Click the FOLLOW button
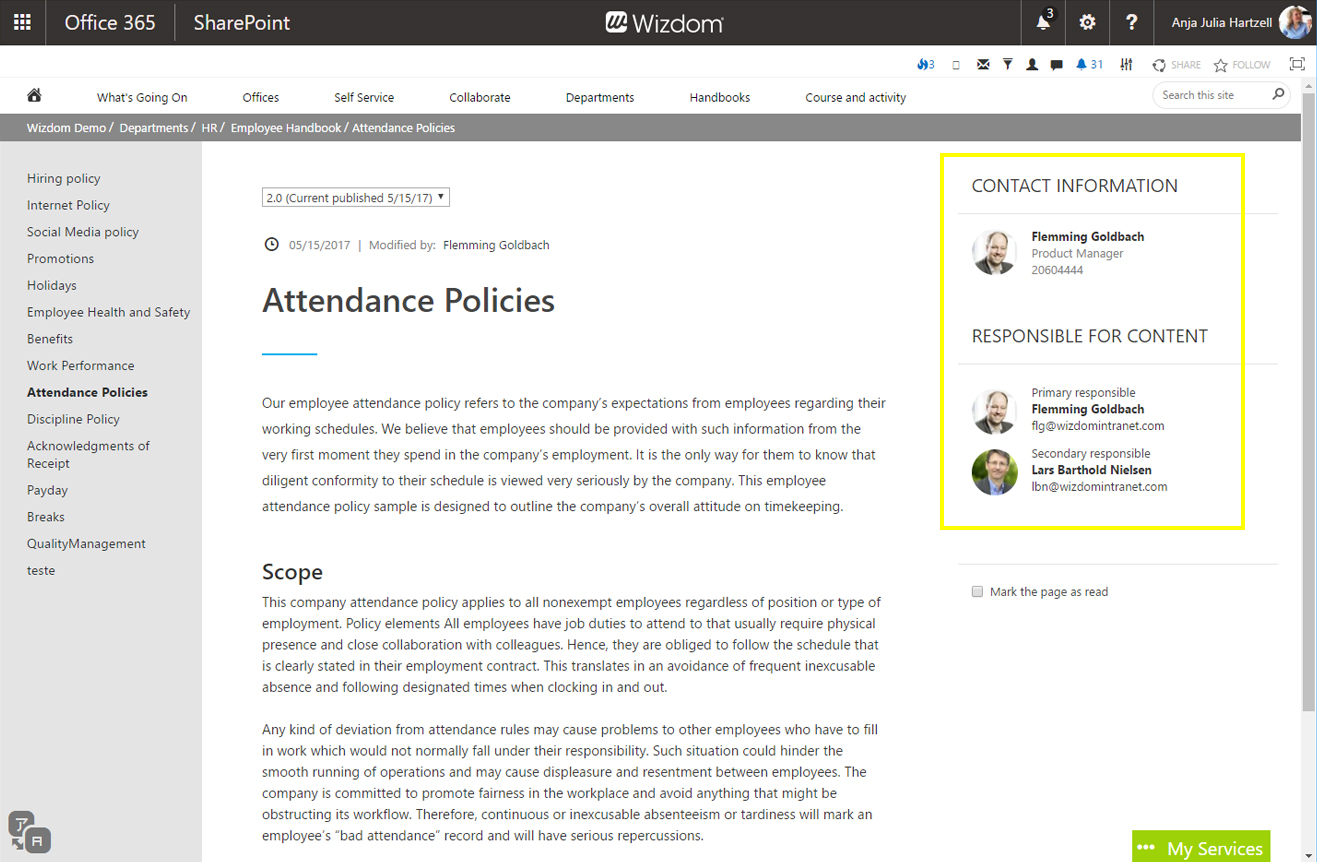 pos(1242,65)
